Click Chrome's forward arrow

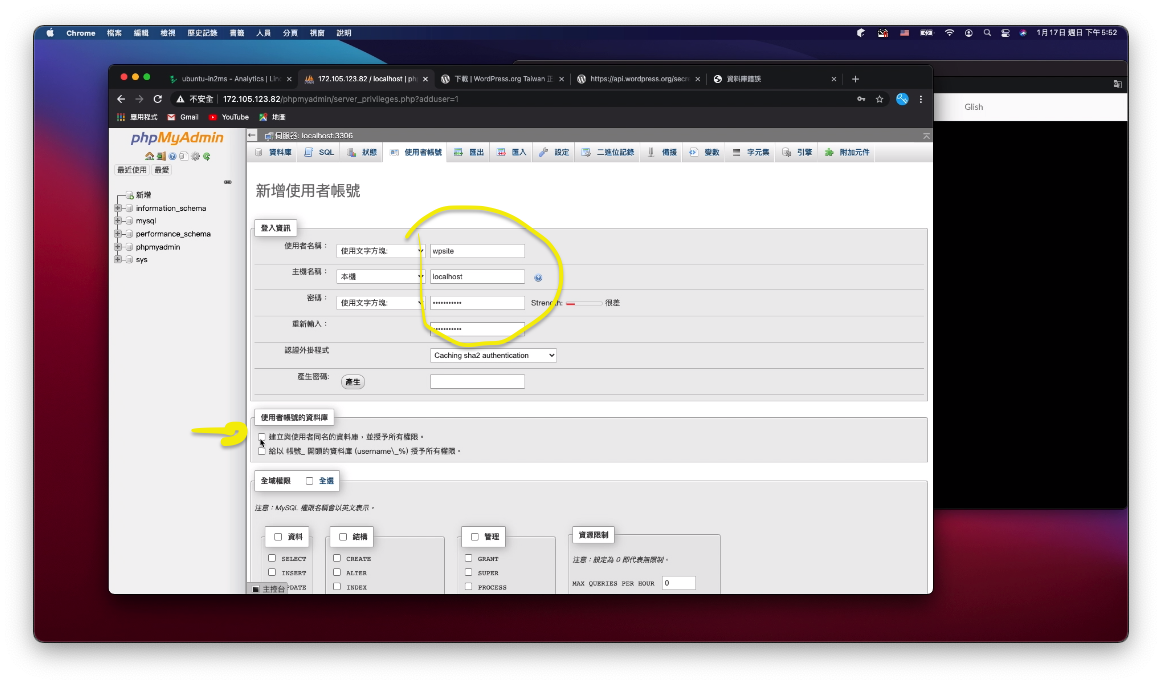(x=139, y=99)
